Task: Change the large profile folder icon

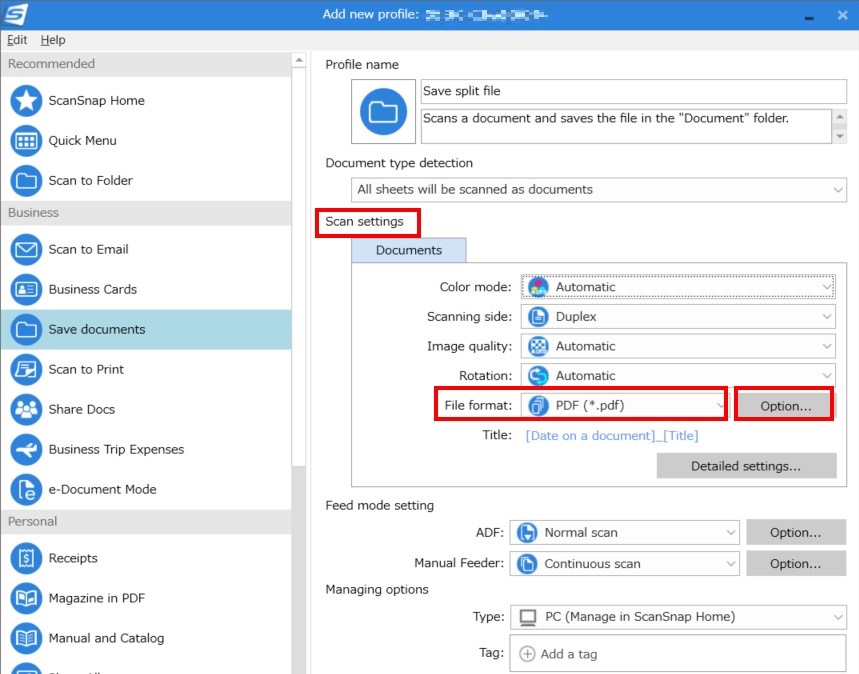Action: [383, 112]
